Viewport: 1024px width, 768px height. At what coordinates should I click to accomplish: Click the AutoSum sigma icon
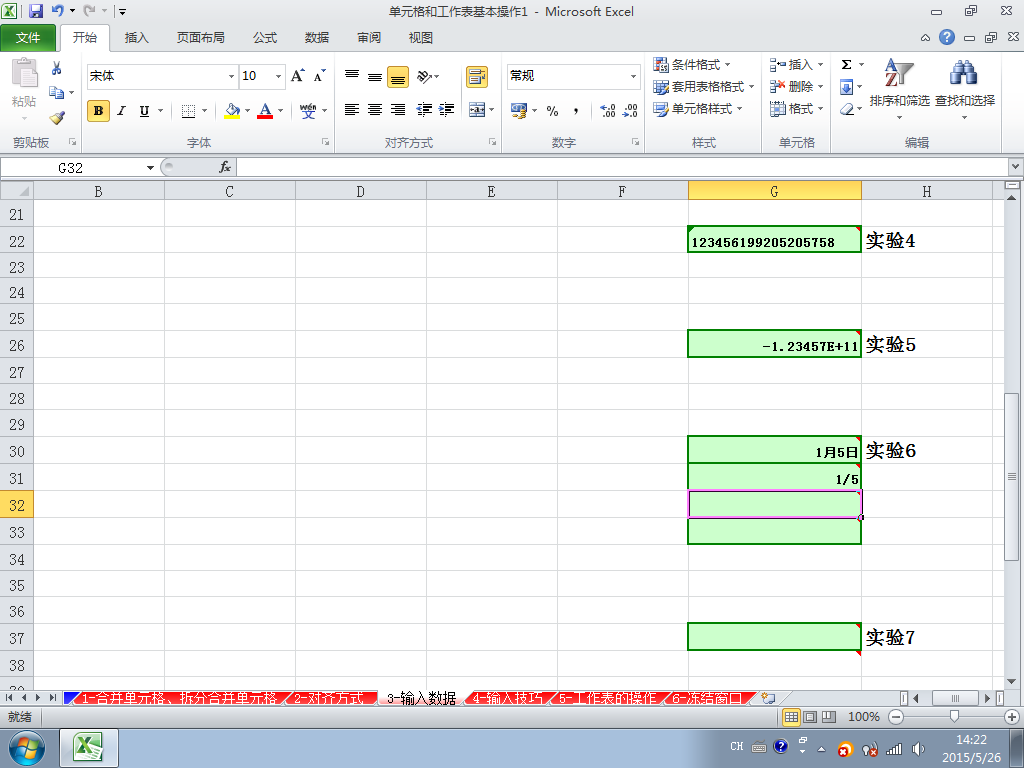(846, 64)
